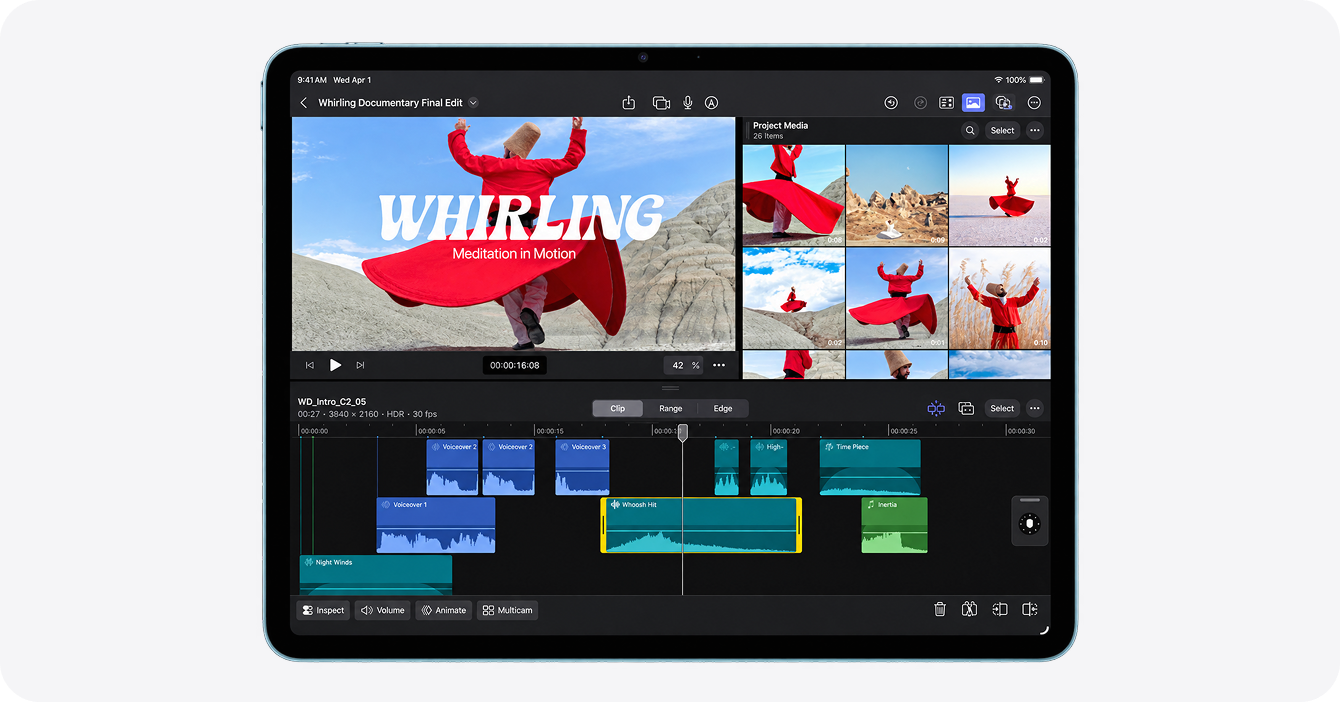Grab left yellow trim handle of Whoosh Hit
The width and height of the screenshot is (1340, 702).
point(604,525)
